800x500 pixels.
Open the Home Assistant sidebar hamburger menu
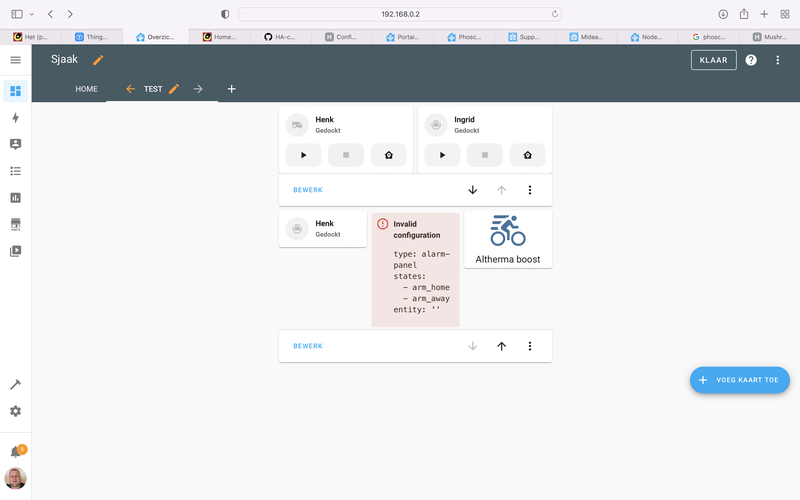(15, 60)
